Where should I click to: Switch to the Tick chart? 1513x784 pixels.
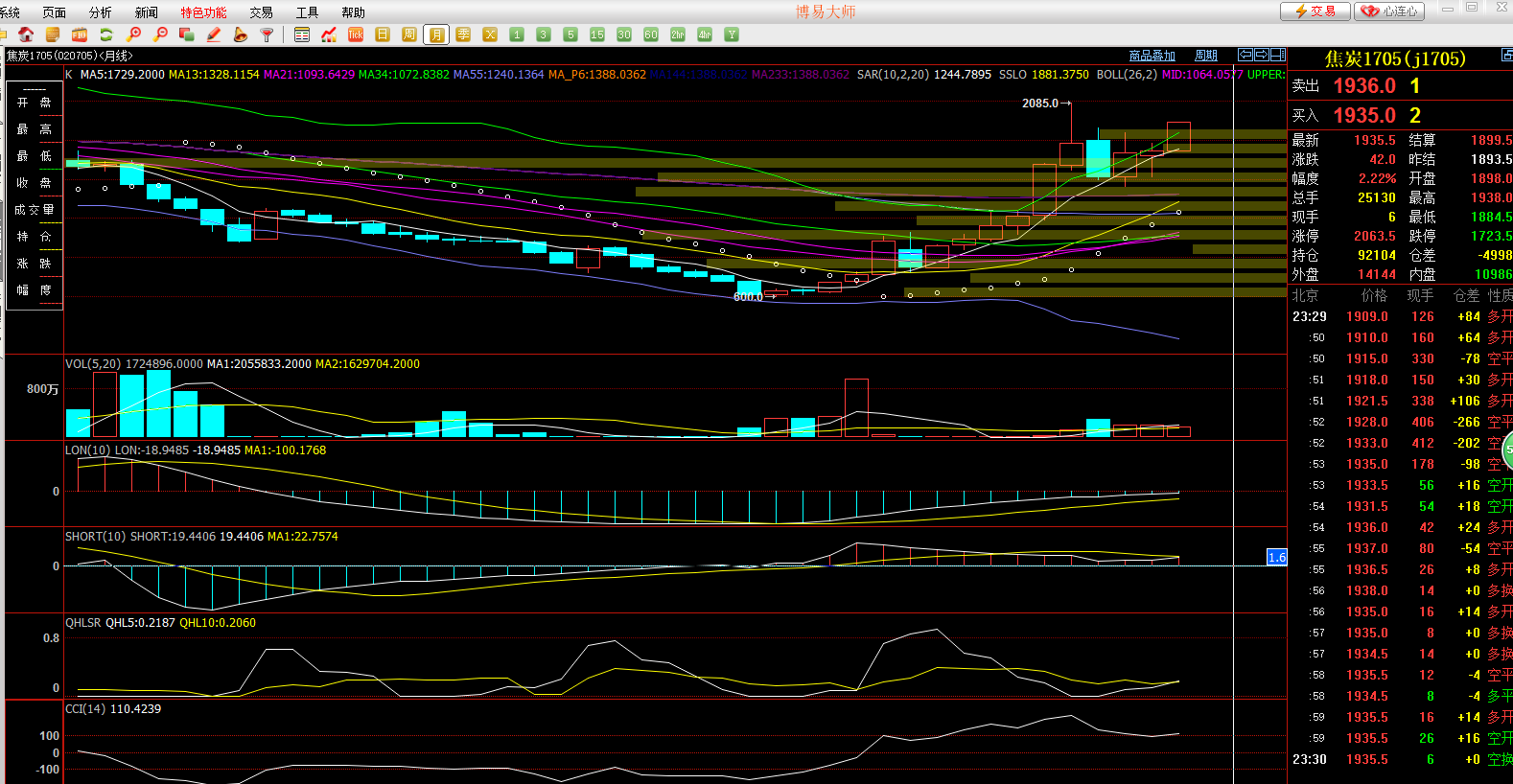click(x=356, y=35)
